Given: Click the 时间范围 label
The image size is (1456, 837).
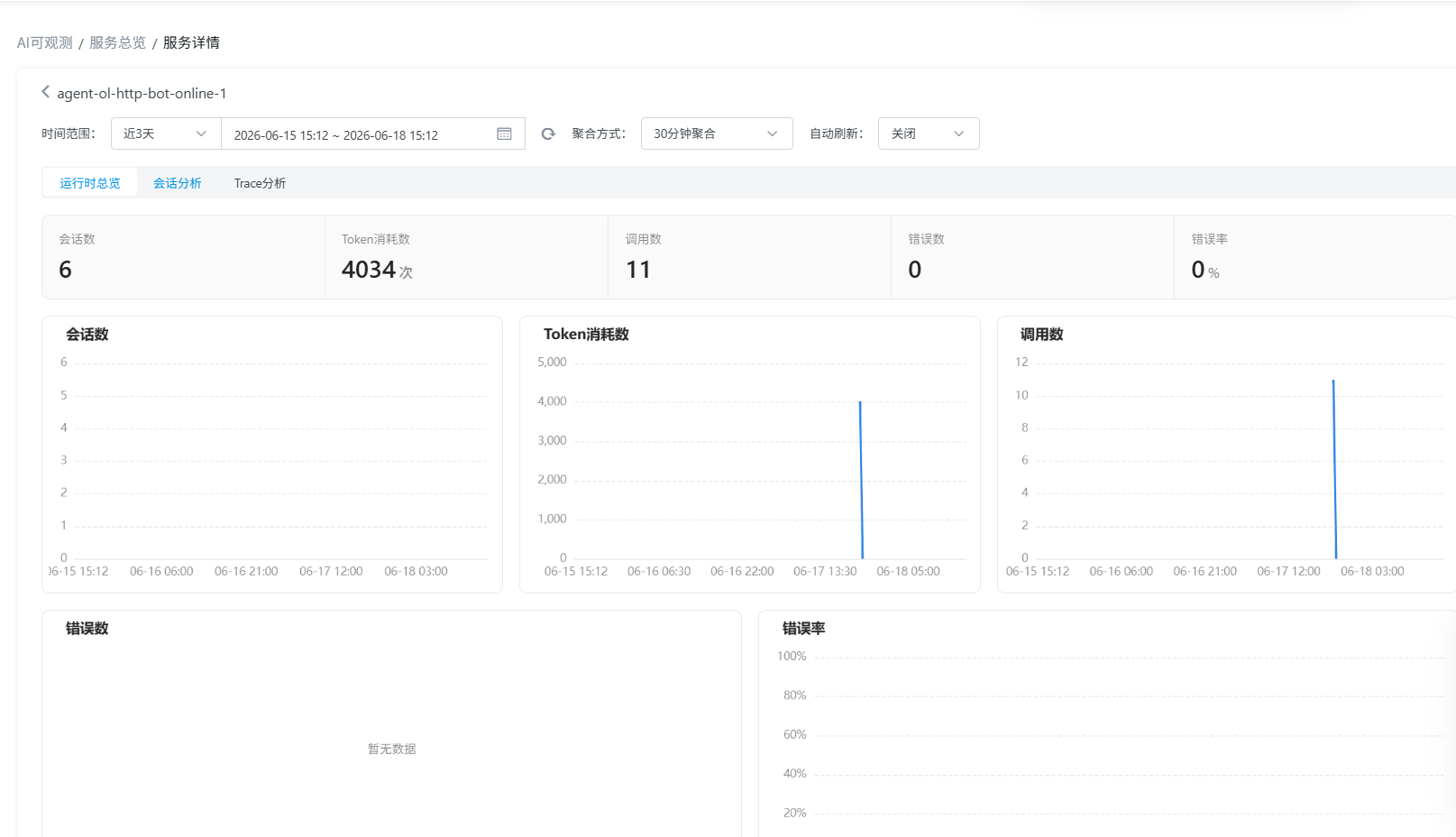Looking at the screenshot, I should (69, 133).
